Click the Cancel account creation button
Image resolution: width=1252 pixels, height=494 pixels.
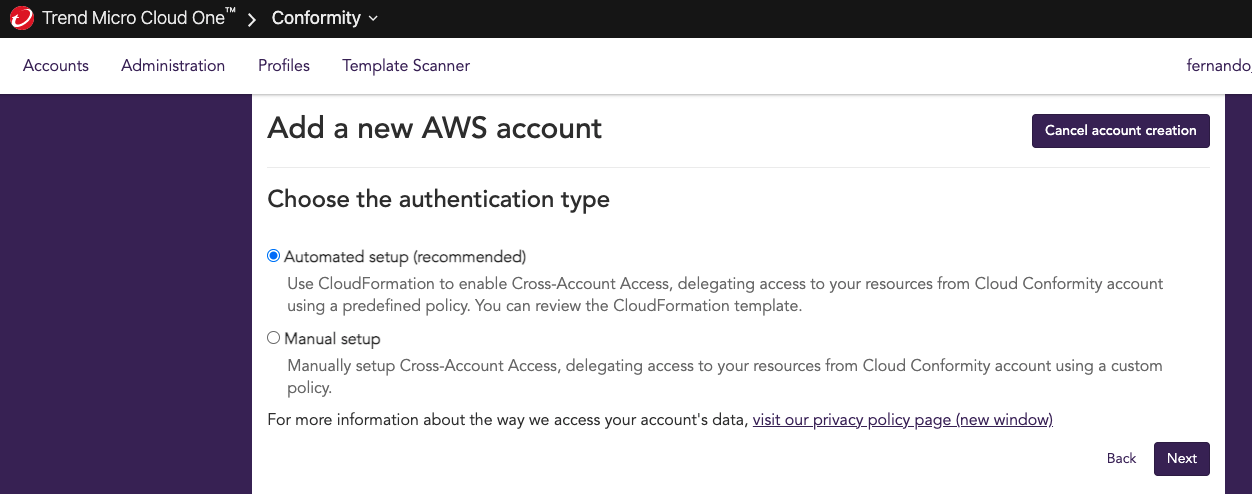pos(1121,131)
